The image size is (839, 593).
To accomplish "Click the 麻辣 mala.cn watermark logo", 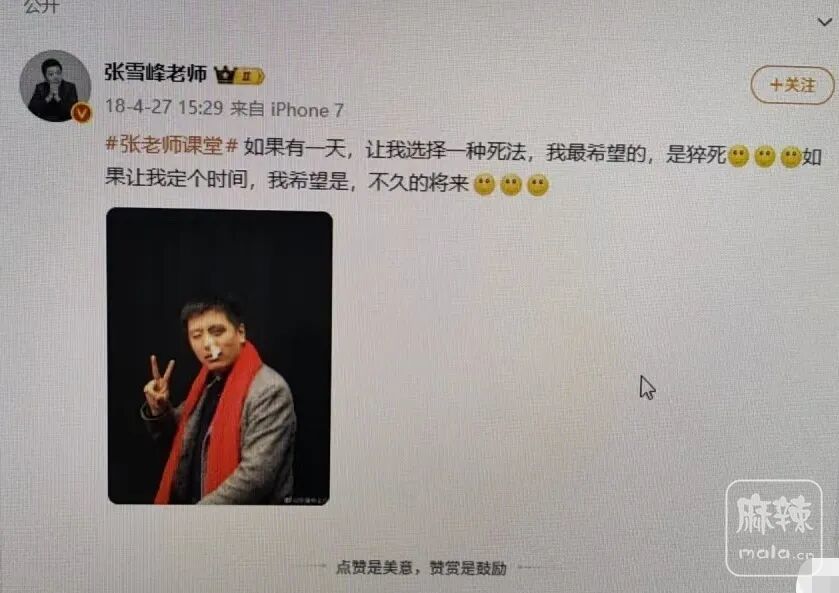I will coord(774,528).
